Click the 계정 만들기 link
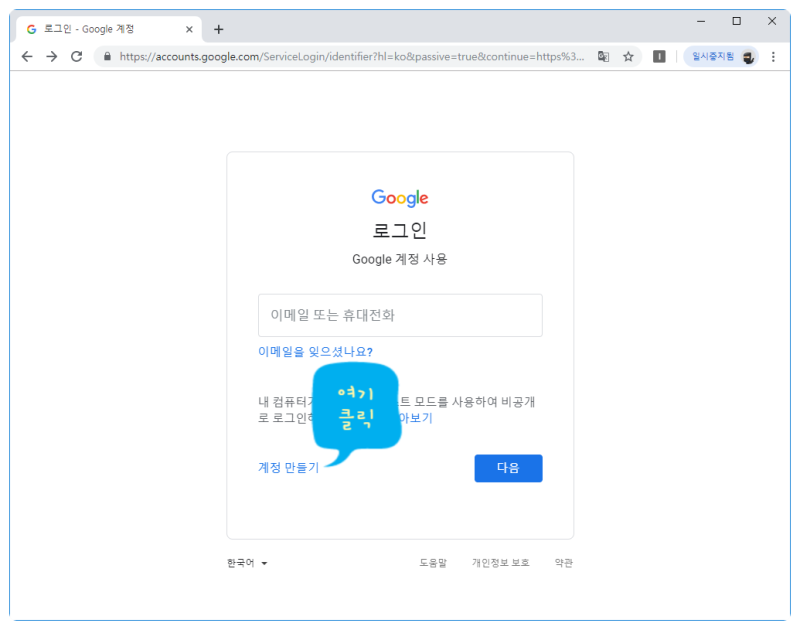 tap(288, 467)
